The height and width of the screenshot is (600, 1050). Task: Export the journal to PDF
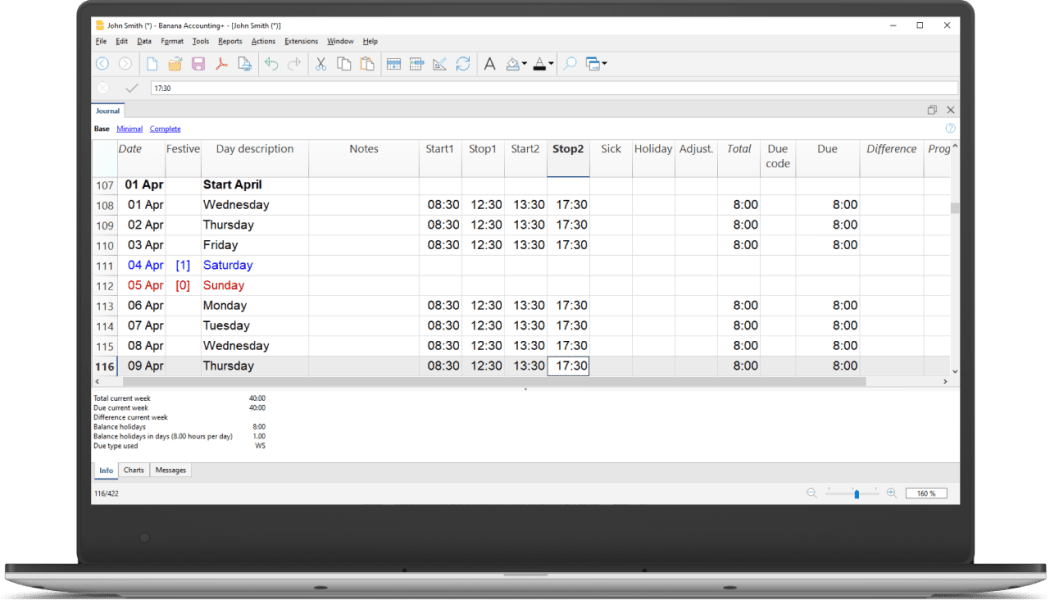222,63
